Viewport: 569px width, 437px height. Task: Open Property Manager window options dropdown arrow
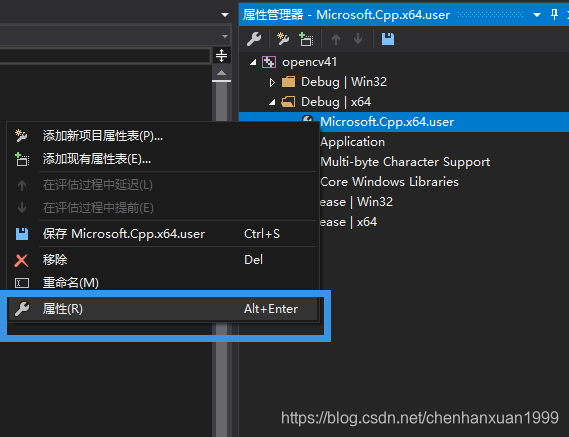(537, 15)
